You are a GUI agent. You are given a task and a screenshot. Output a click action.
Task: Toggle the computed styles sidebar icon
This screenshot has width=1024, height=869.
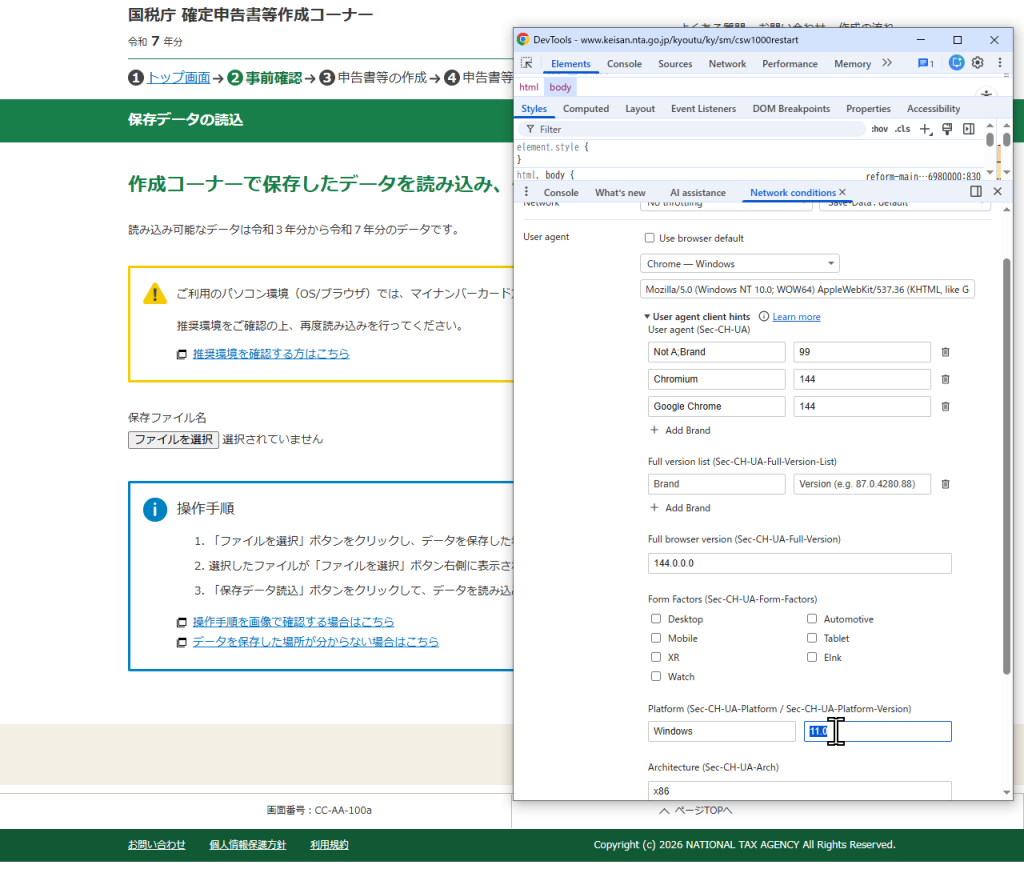968,129
